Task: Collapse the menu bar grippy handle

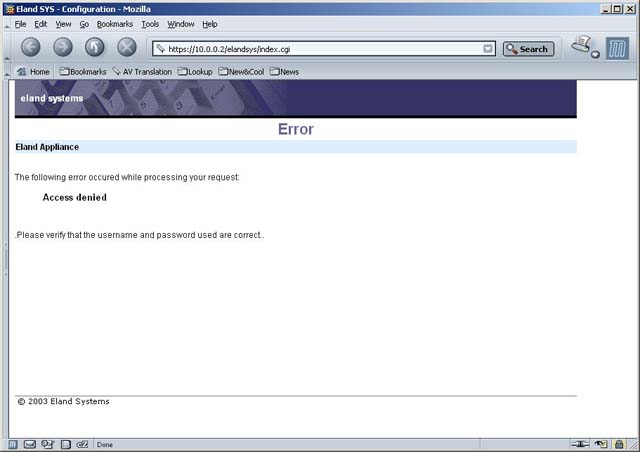Action: coord(7,25)
